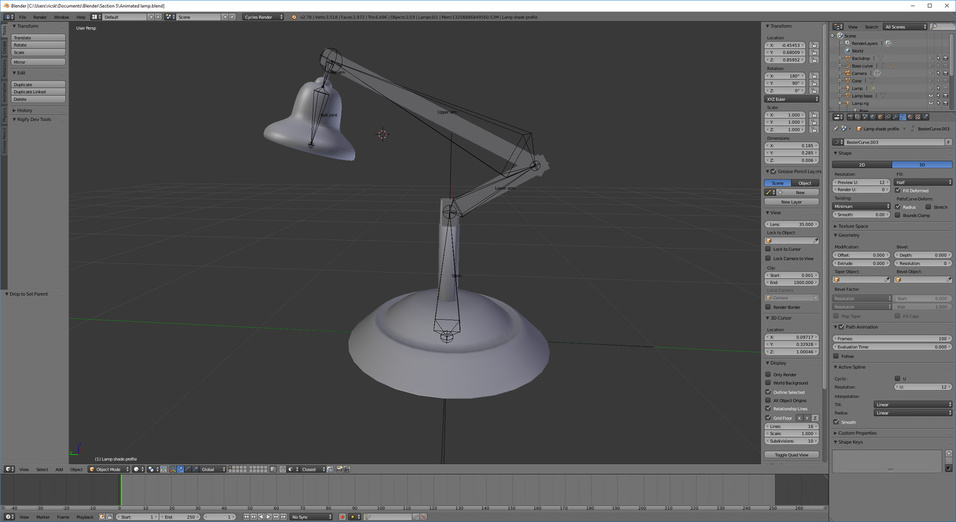Enable the Lock to Cursor checkbox
This screenshot has height=522, width=956.
(768, 249)
